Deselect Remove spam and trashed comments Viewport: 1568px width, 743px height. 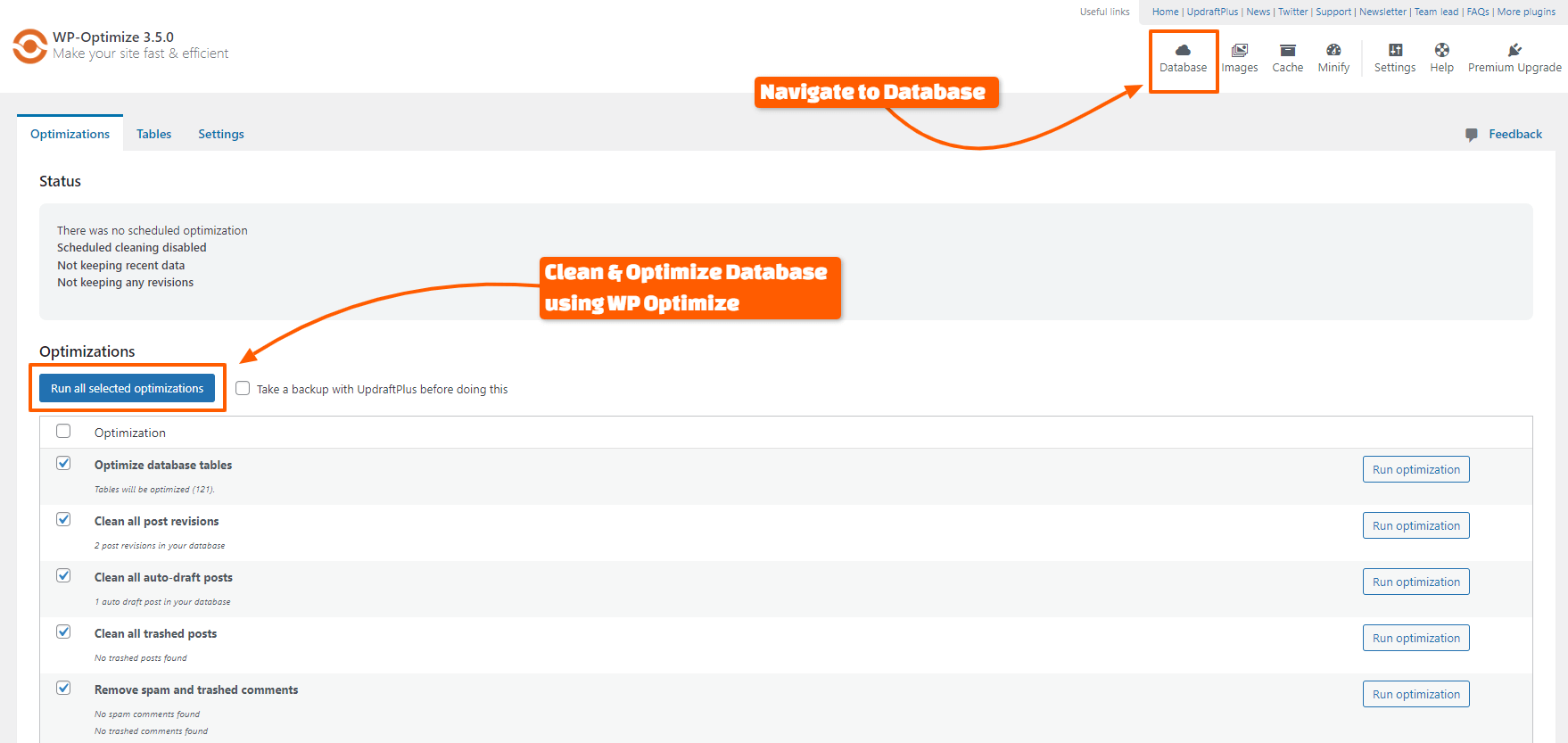[x=63, y=689]
